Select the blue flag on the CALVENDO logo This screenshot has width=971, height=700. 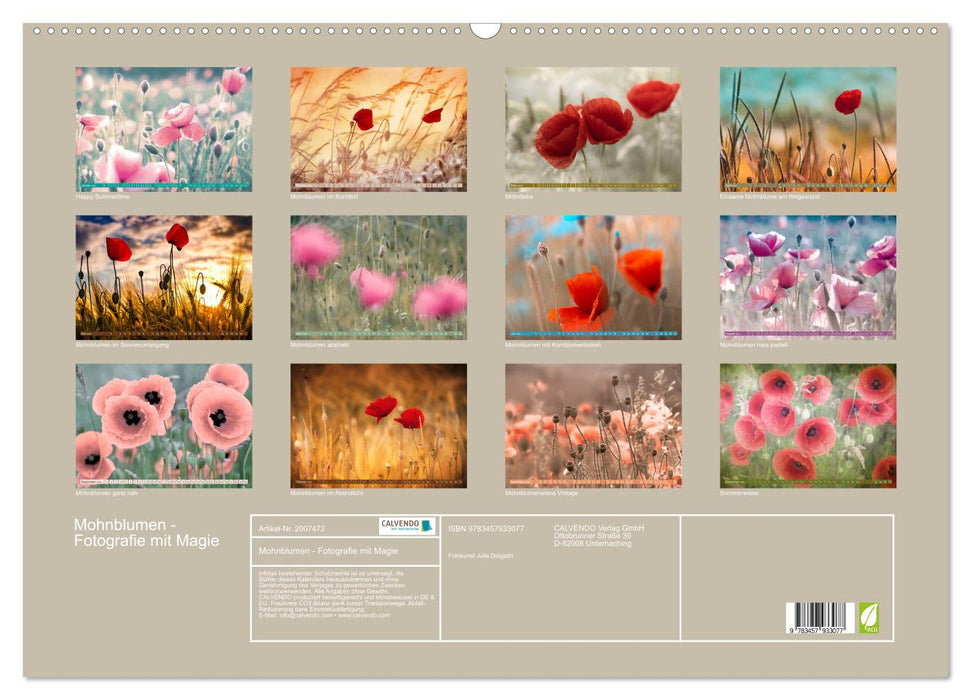tap(428, 526)
